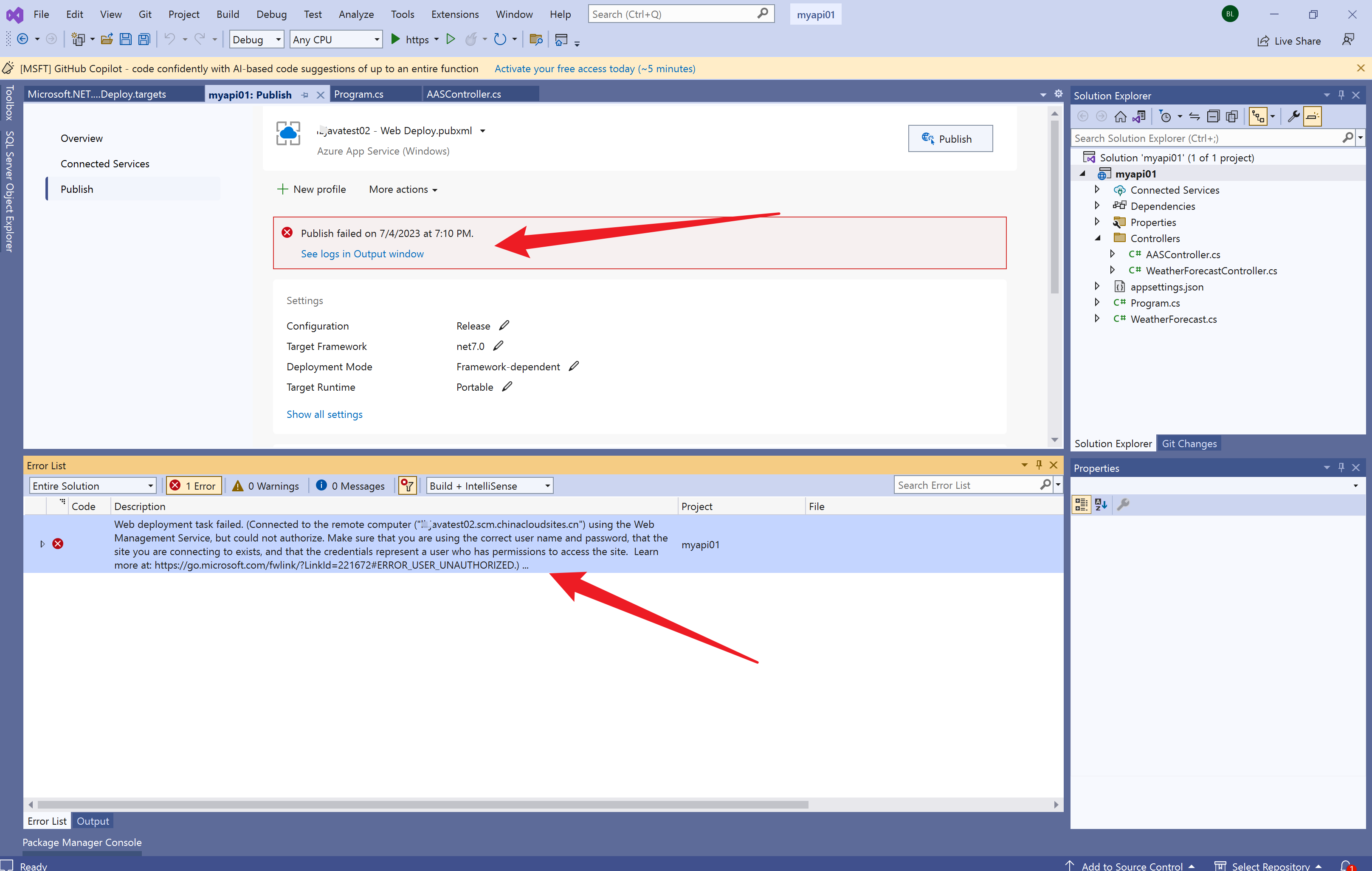
Task: Toggle the 1 Error filter button
Action: (194, 486)
